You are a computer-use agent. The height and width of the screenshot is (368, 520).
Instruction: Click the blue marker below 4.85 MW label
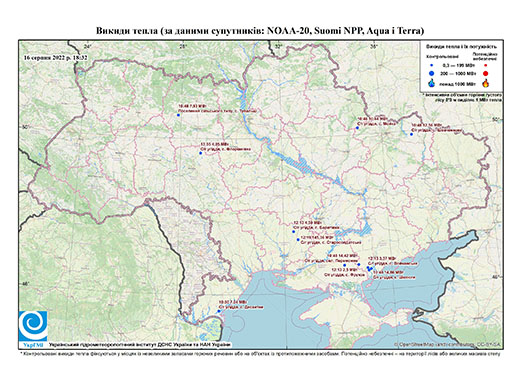pyautogui.click(x=200, y=153)
